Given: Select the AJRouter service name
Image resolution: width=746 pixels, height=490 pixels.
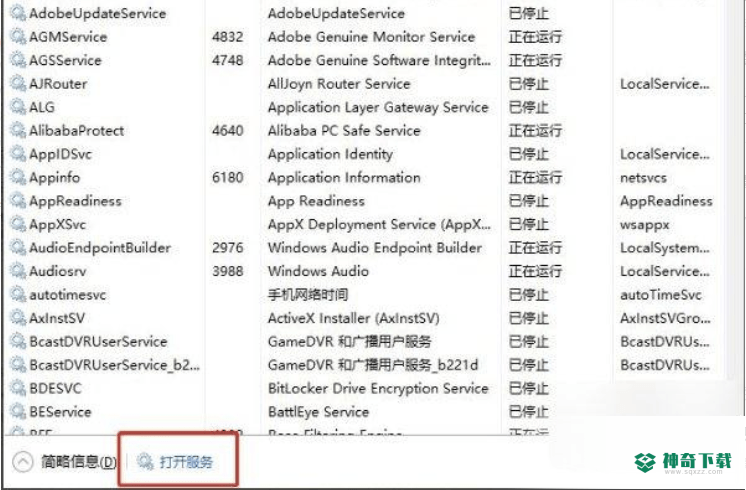Looking at the screenshot, I should pyautogui.click(x=58, y=84).
